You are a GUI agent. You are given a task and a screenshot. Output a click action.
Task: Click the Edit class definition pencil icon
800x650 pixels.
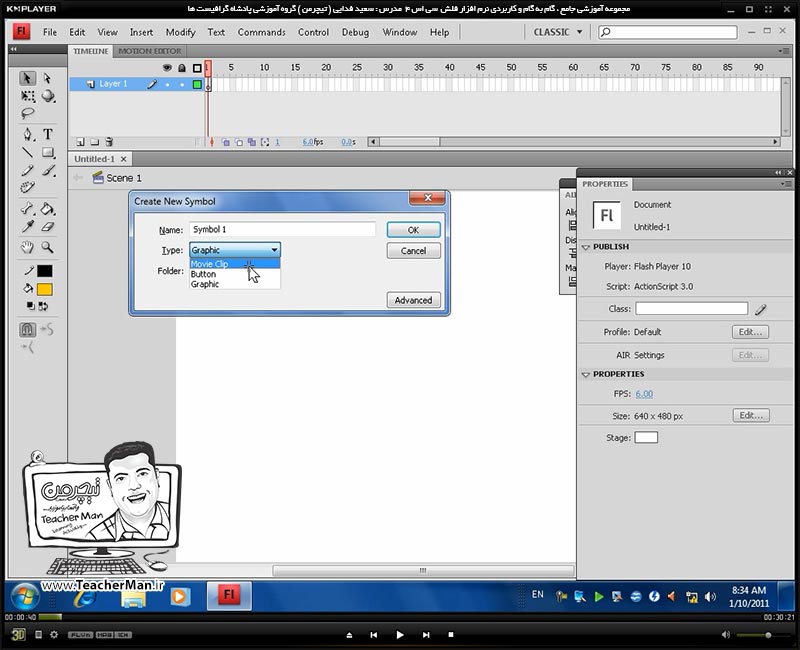click(x=761, y=309)
